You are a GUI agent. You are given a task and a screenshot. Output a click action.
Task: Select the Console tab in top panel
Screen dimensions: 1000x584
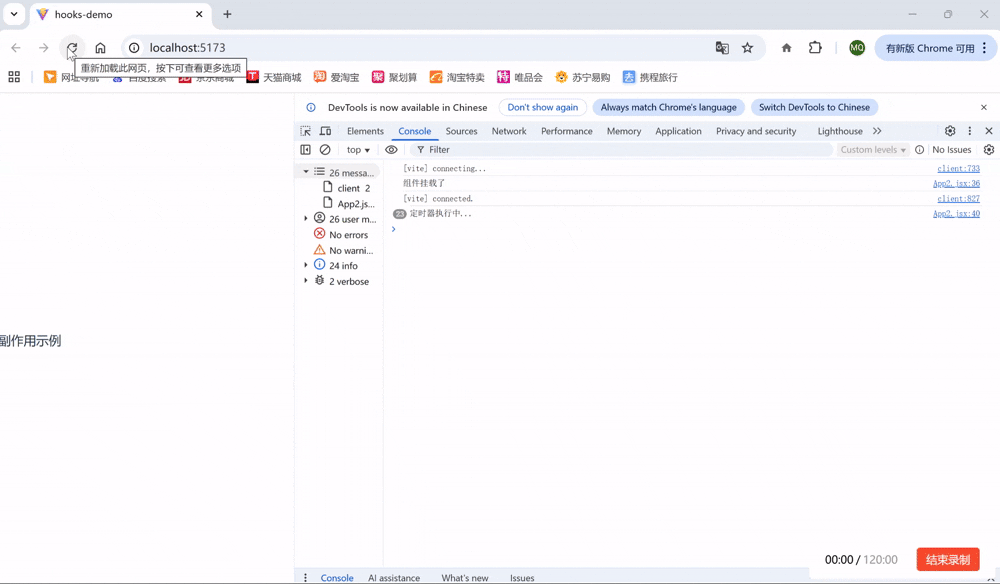click(x=415, y=131)
